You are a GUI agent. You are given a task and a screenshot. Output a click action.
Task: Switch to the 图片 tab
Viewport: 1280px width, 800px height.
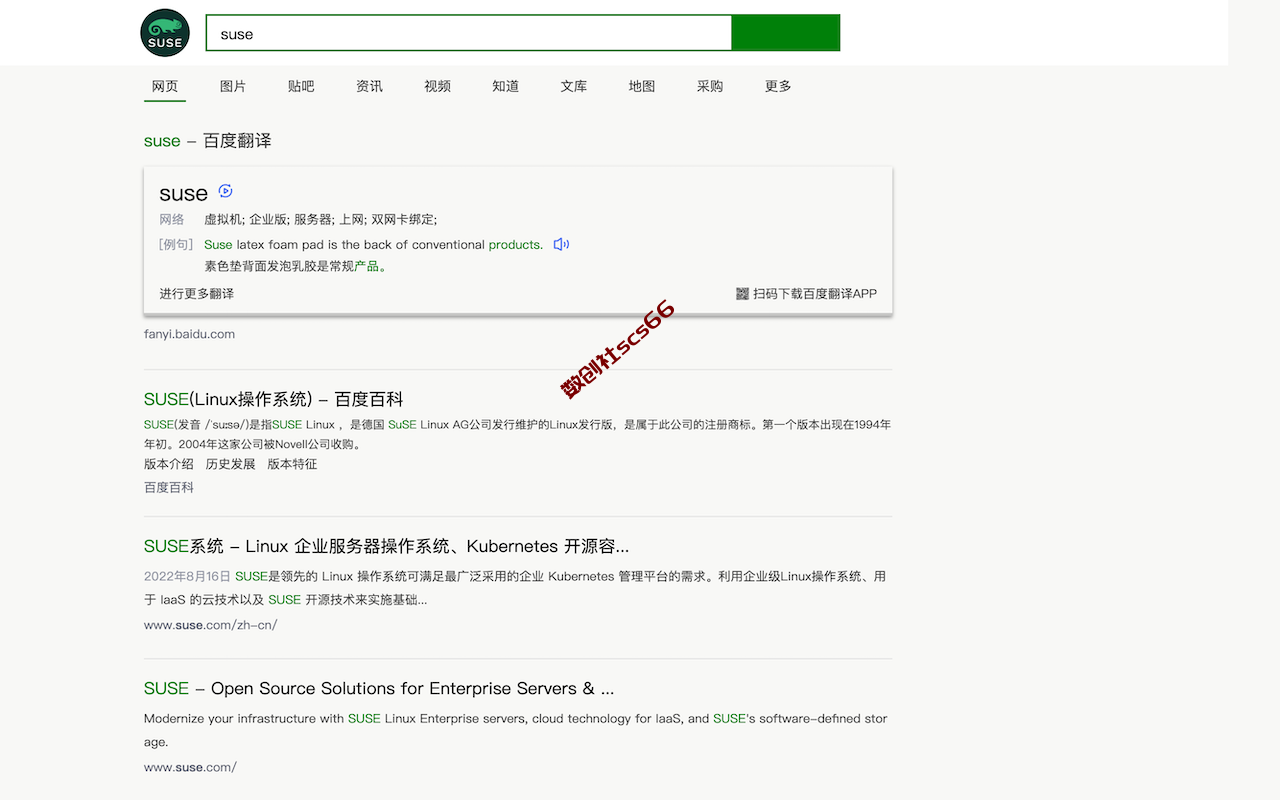click(x=233, y=86)
